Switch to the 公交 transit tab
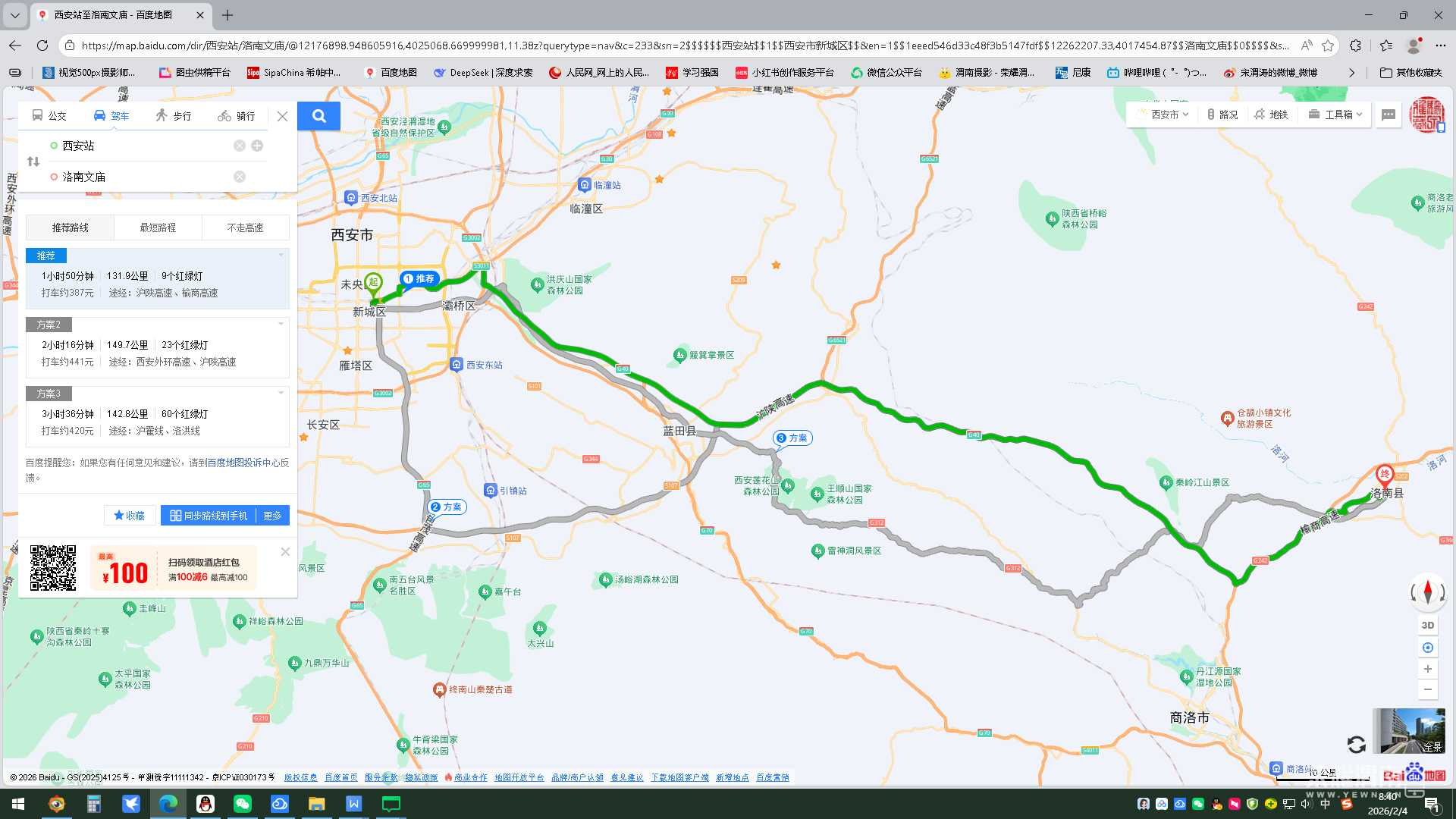 pyautogui.click(x=49, y=116)
